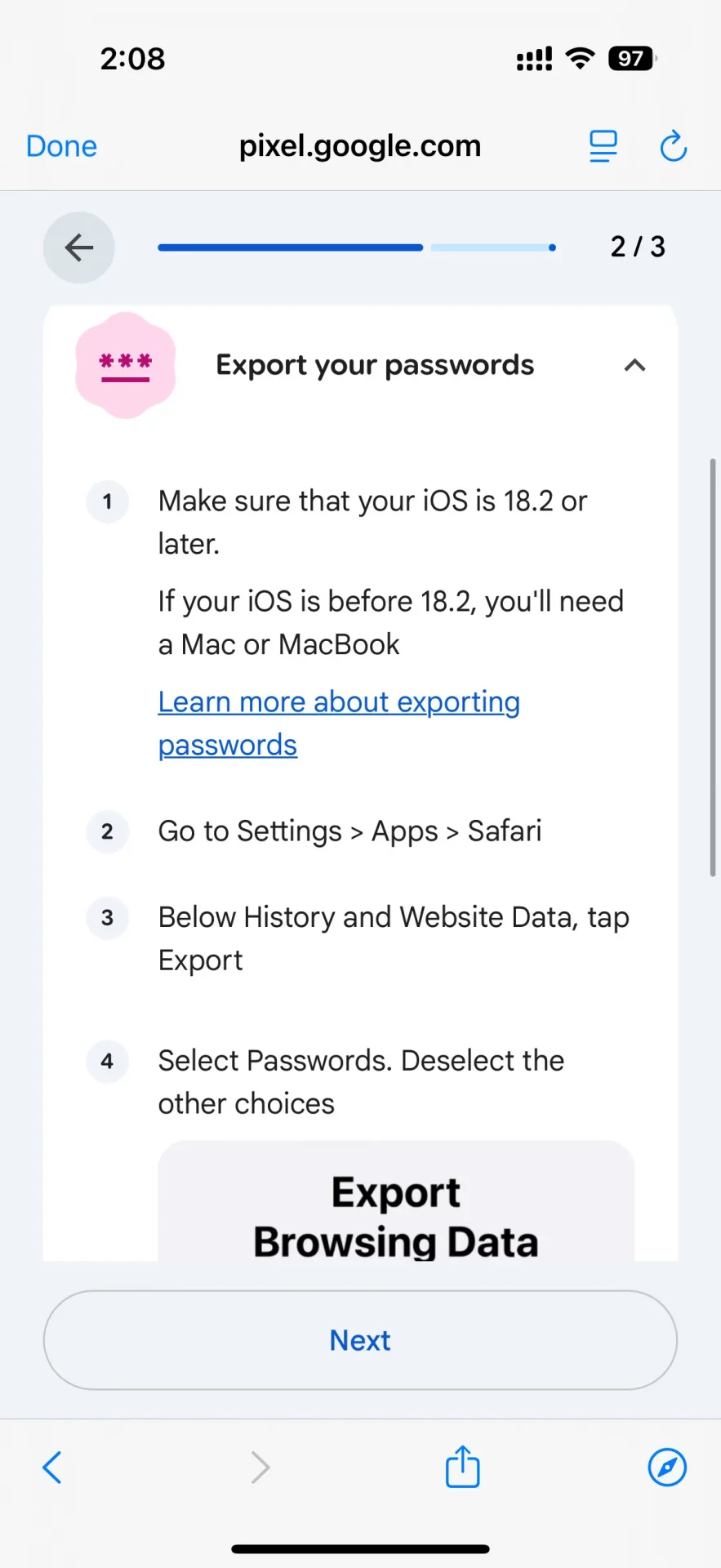Tap the Next button

(x=360, y=1340)
